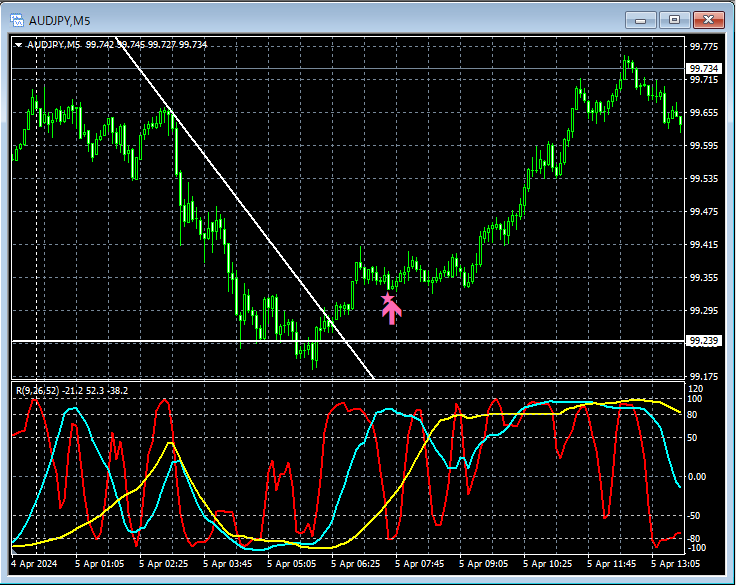The width and height of the screenshot is (737, 585).
Task: Click the AUDJPY,M5 OHLC price label
Action: [117, 45]
